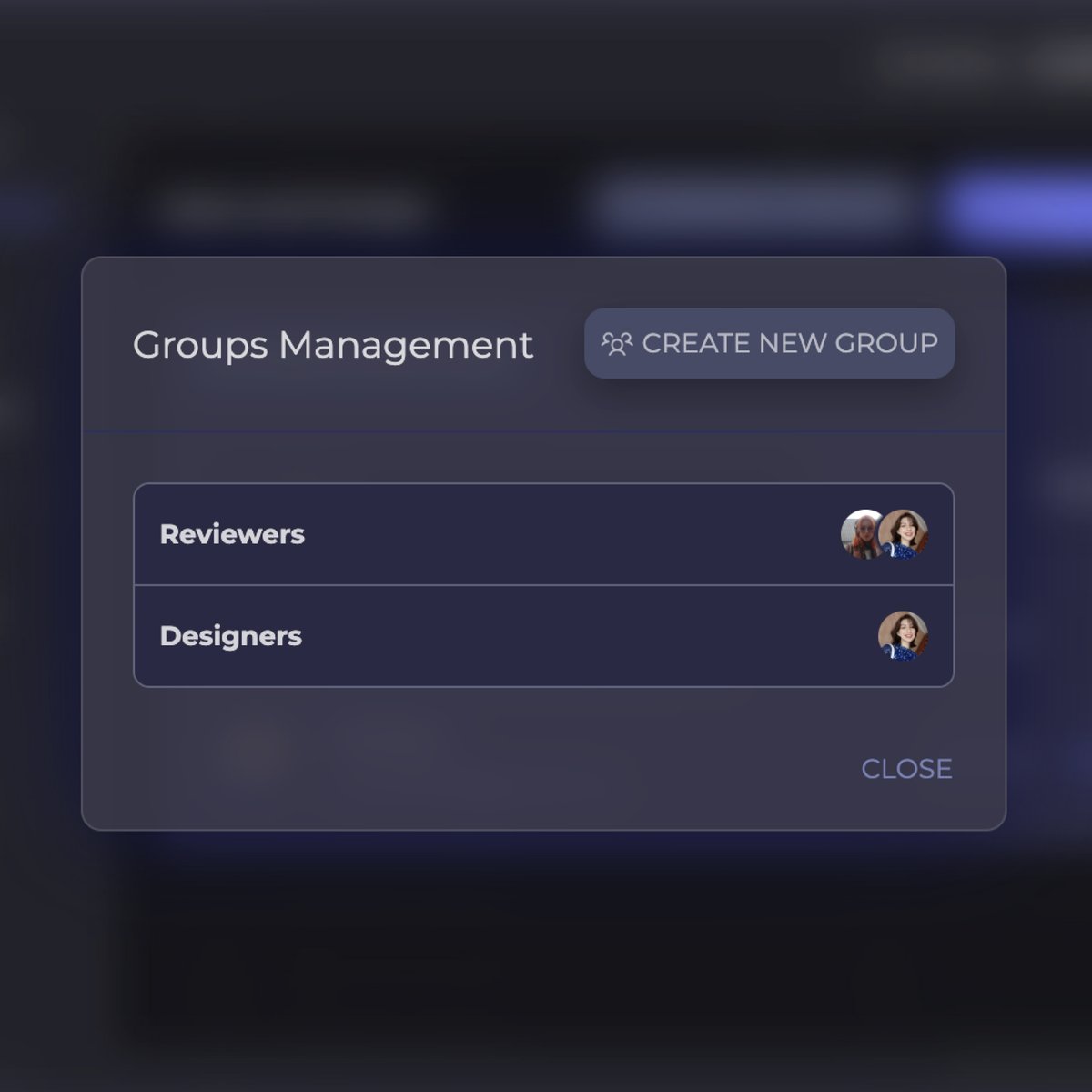
Task: Click the front avatar in Reviewers row
Action: click(903, 534)
